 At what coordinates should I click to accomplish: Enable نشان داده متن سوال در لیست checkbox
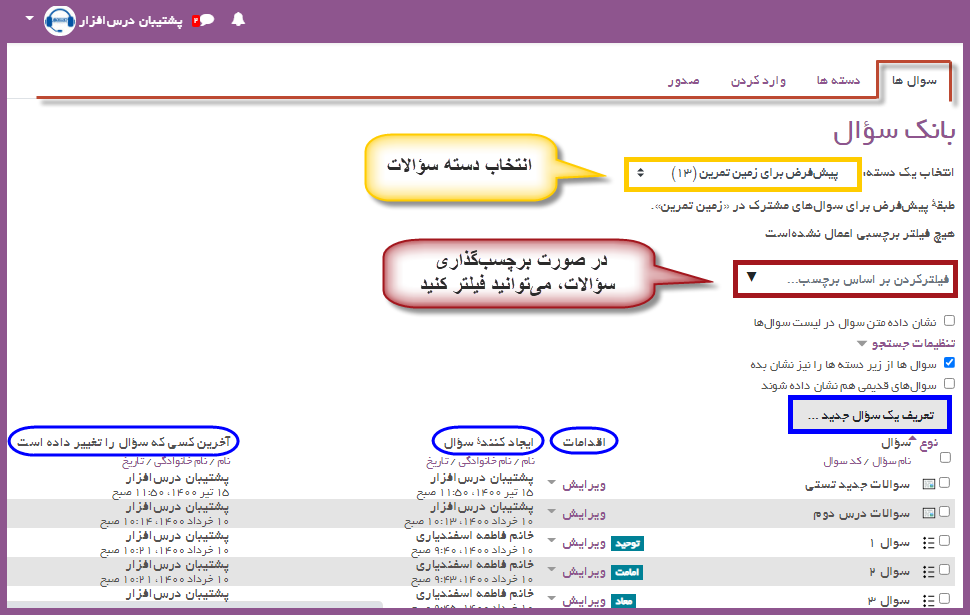[x=950, y=320]
